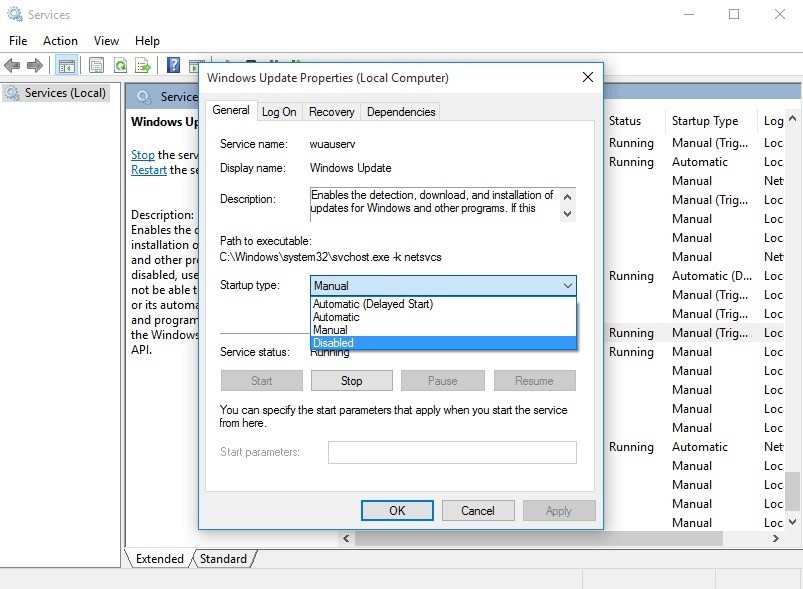Click the Export List toolbar icon
Viewport: 803px width, 589px height.
coord(143,64)
